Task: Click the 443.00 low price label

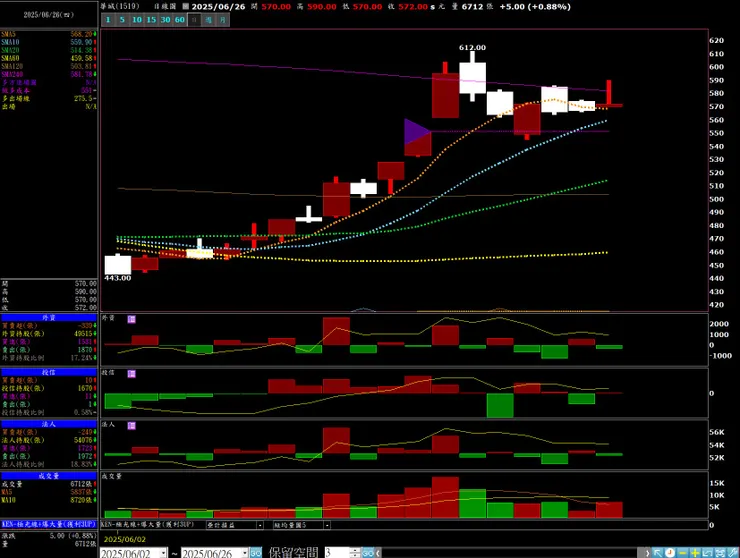Action: pyautogui.click(x=118, y=278)
